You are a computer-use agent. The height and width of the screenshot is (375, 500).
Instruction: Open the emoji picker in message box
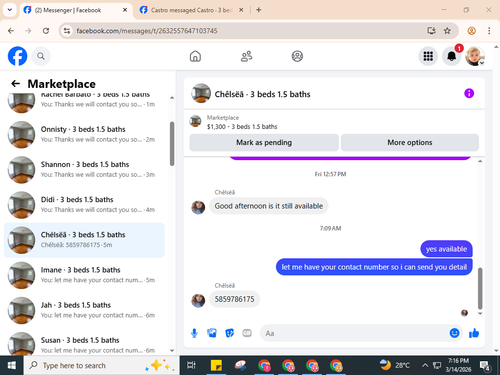[x=454, y=333]
